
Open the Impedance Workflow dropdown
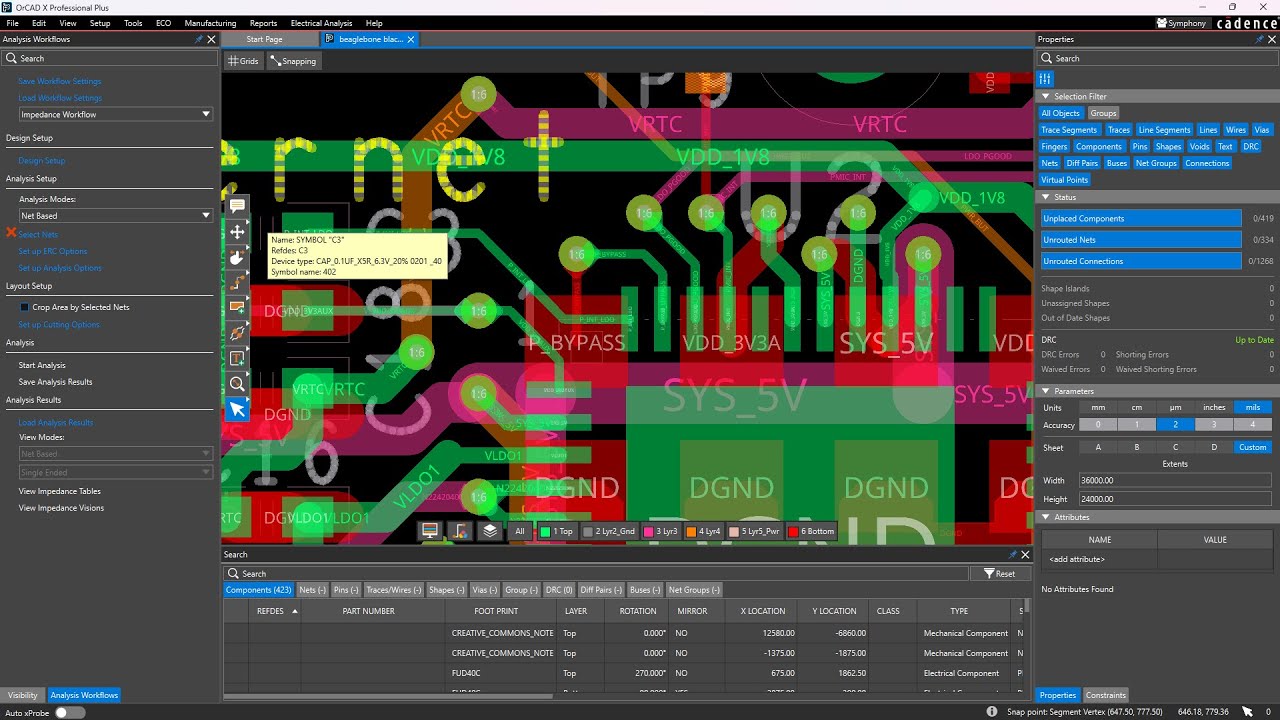tap(115, 114)
